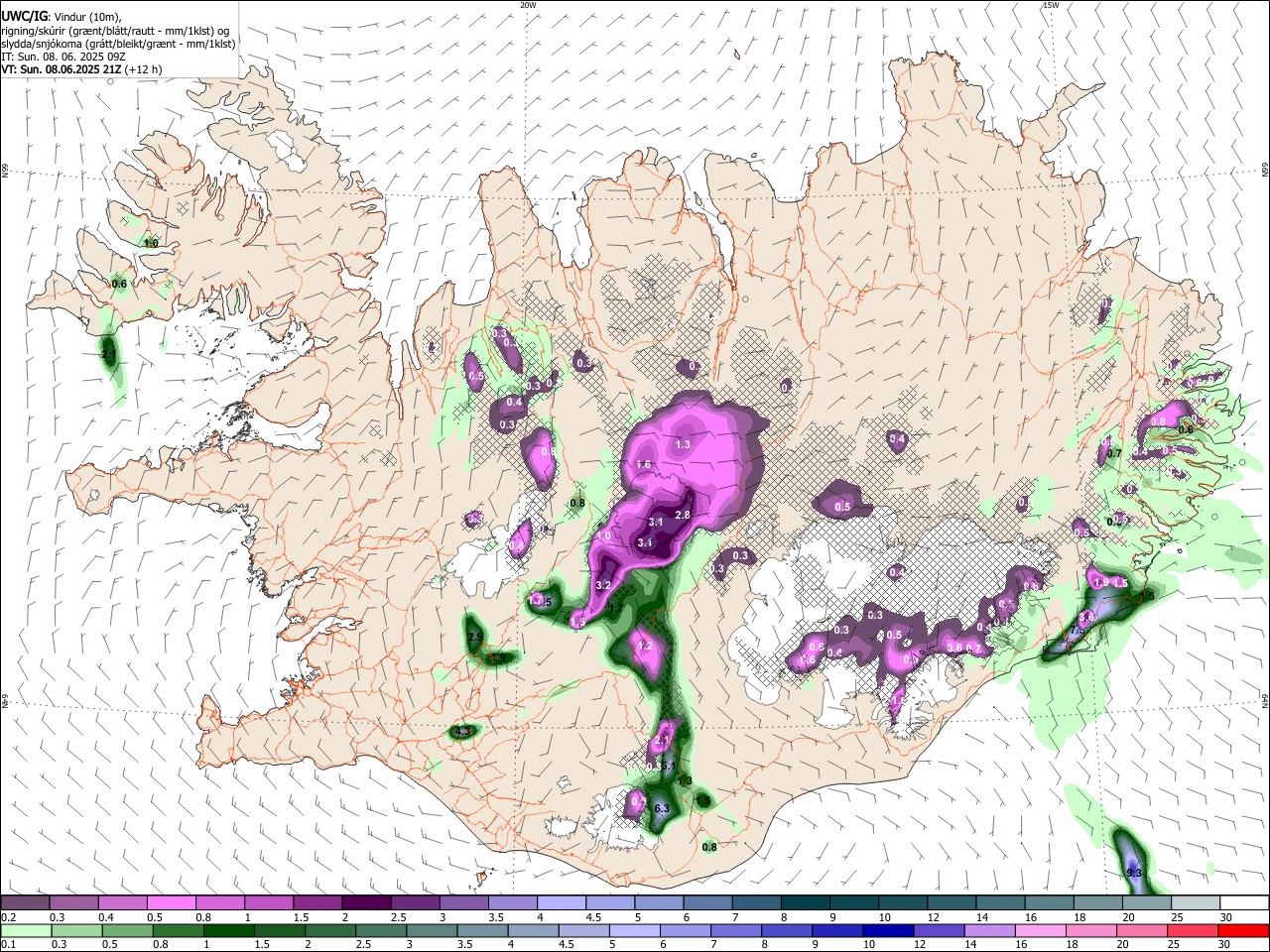Select the lavender 14 swatch in lower legend row

pos(989,930)
